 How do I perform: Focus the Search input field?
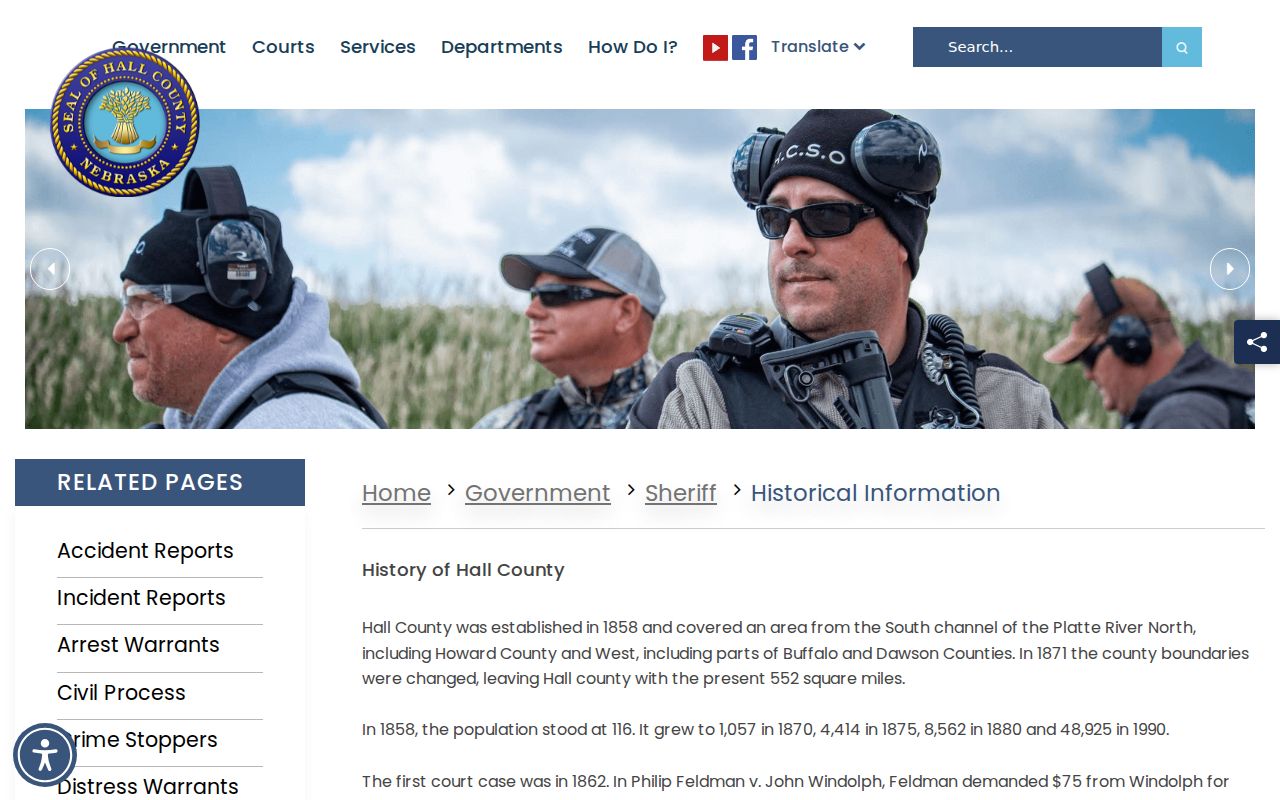(1037, 47)
